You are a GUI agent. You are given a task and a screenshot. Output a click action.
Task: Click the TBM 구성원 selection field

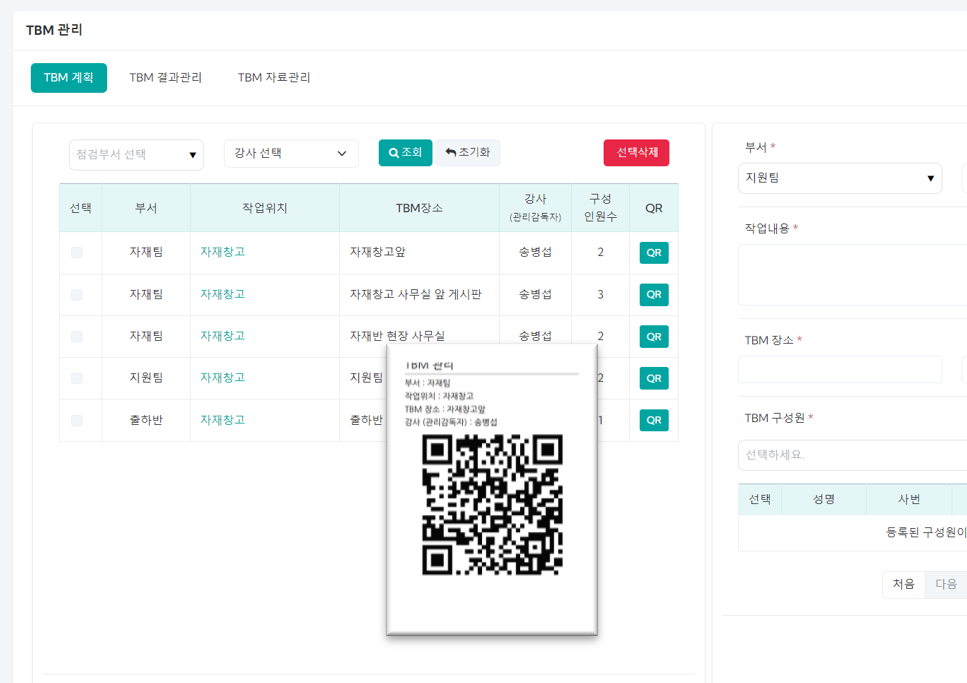(852, 455)
